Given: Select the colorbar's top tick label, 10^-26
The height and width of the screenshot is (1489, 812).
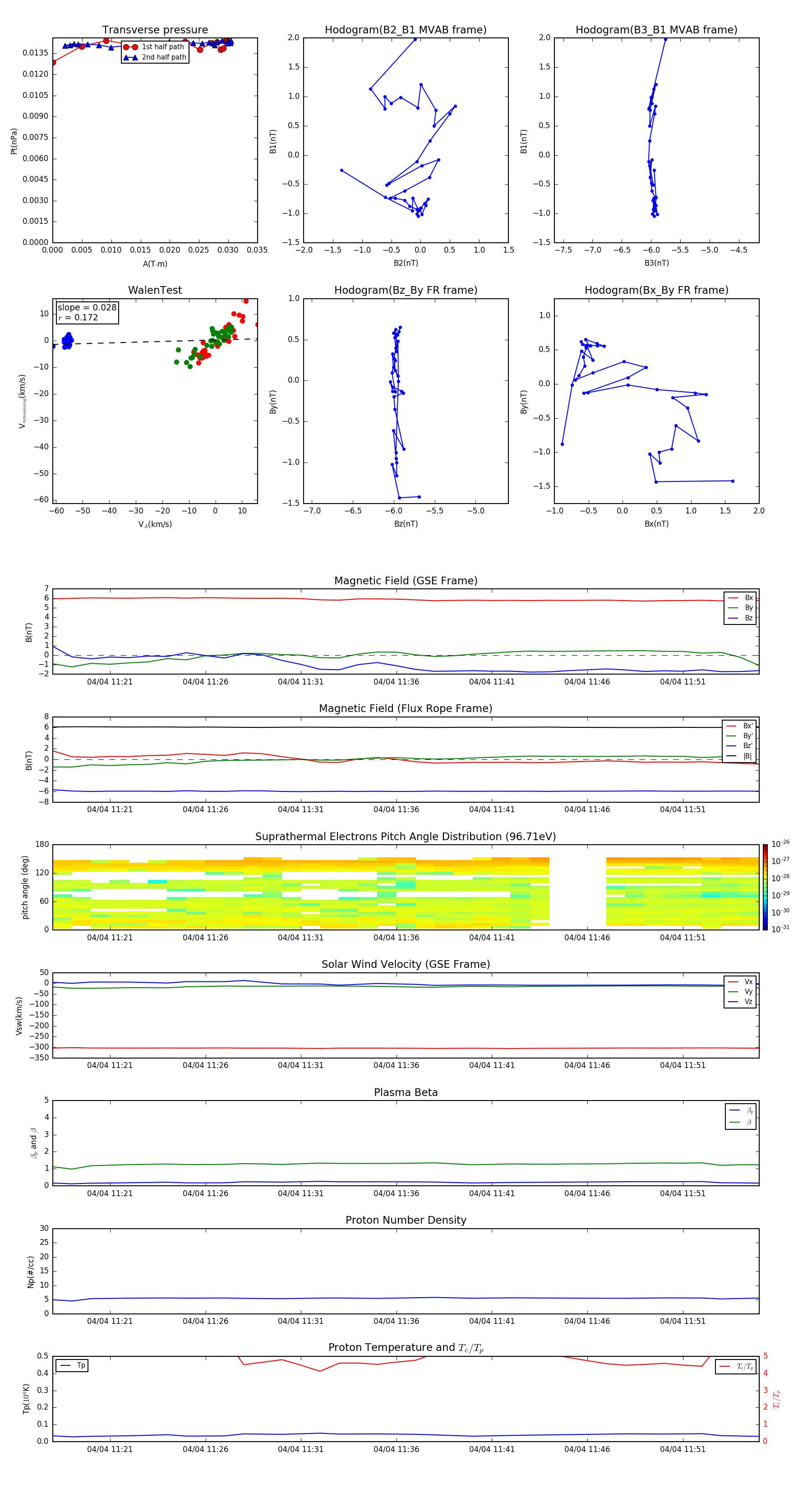Looking at the screenshot, I should (780, 844).
